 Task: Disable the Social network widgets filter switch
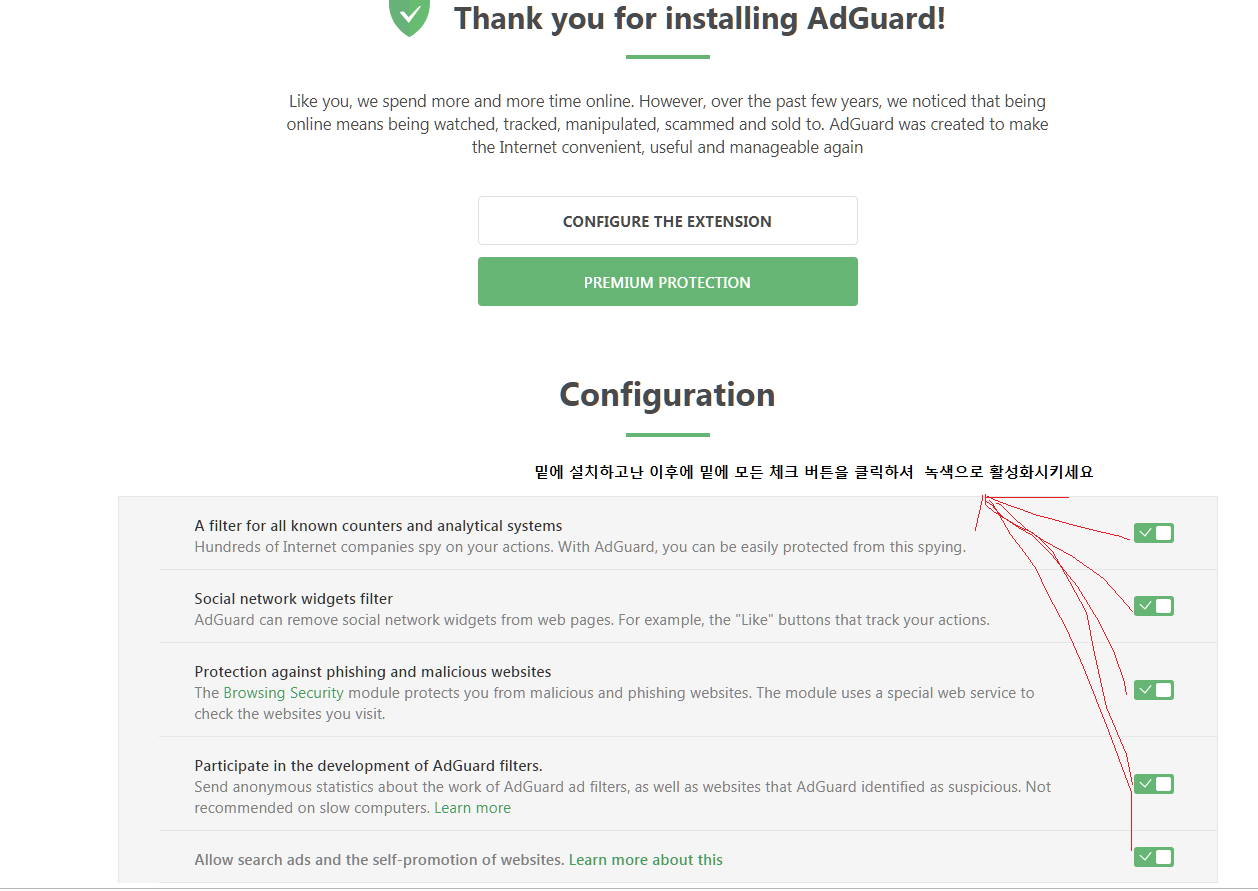[1153, 606]
